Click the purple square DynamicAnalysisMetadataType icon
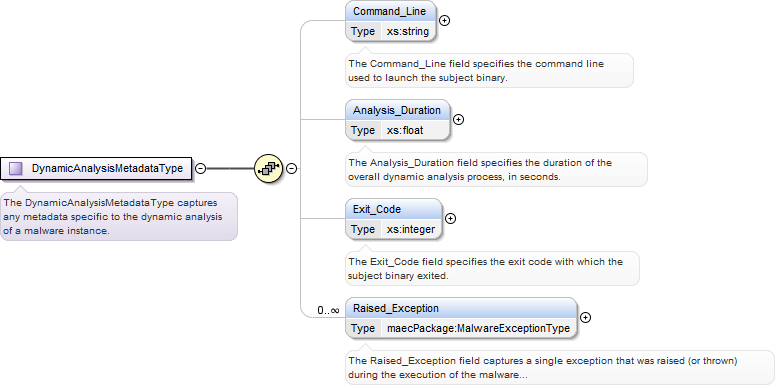This screenshot has width=782, height=388. pyautogui.click(x=16, y=169)
